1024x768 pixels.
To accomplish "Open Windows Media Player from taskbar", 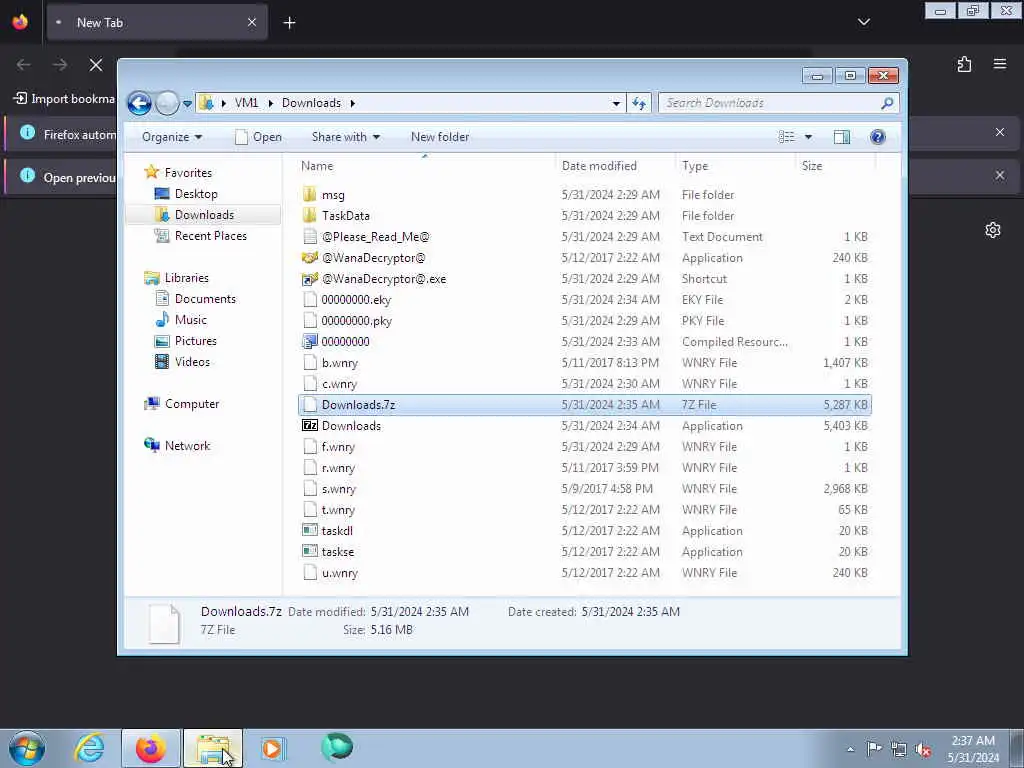I will [x=273, y=748].
